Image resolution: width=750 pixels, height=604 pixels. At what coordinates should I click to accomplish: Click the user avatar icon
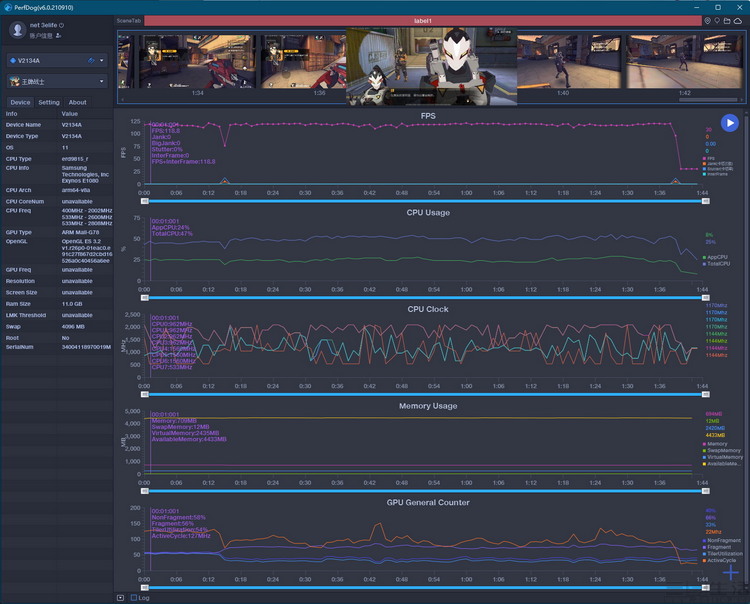pyautogui.click(x=18, y=30)
